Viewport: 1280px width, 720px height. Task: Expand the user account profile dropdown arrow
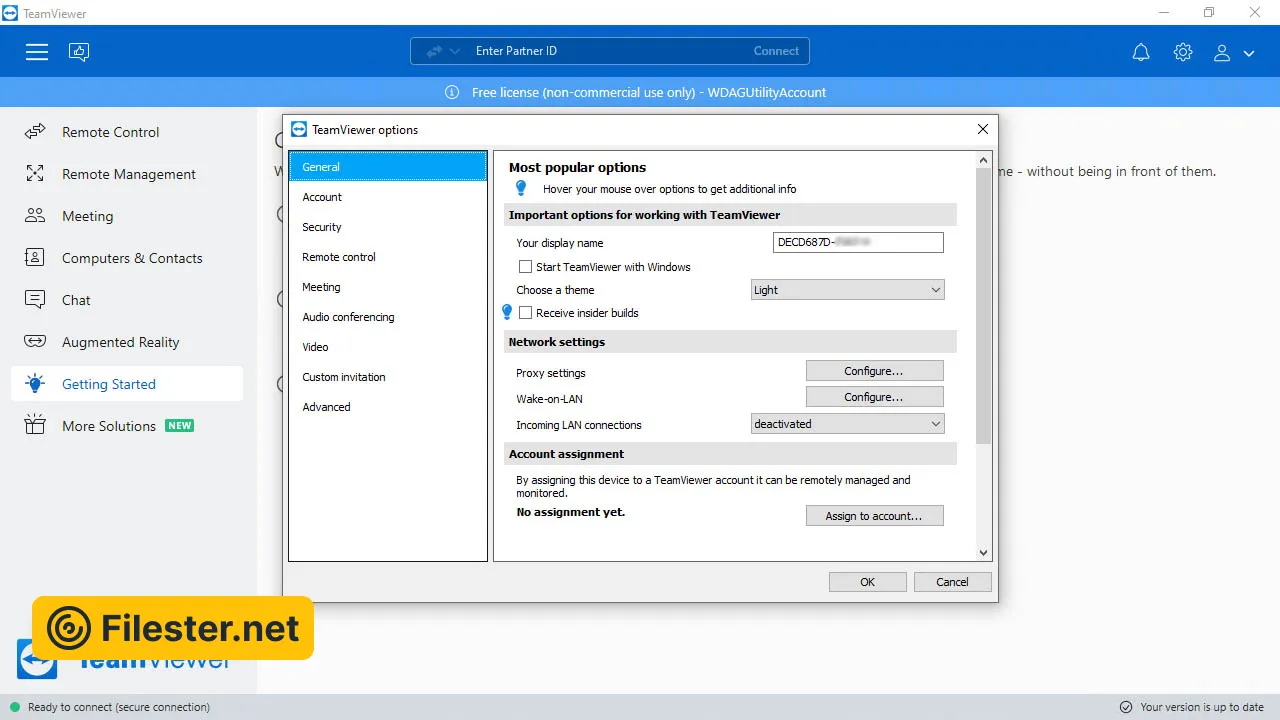coord(1249,53)
